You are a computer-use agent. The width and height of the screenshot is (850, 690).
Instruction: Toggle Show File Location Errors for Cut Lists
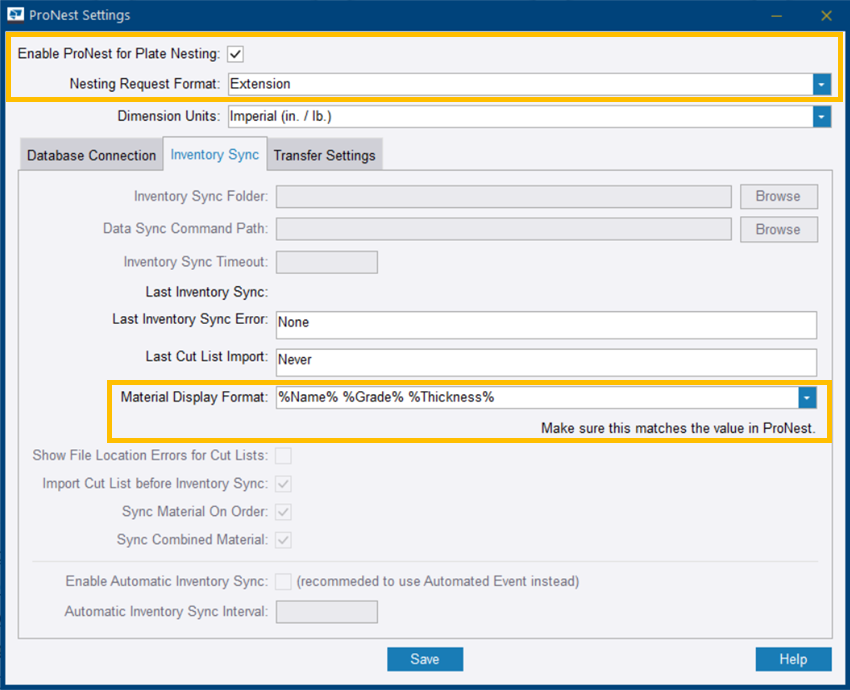point(283,456)
